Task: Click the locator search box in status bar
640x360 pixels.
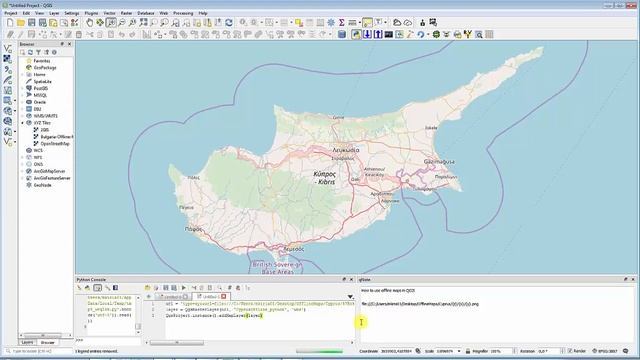Action: 39,351
